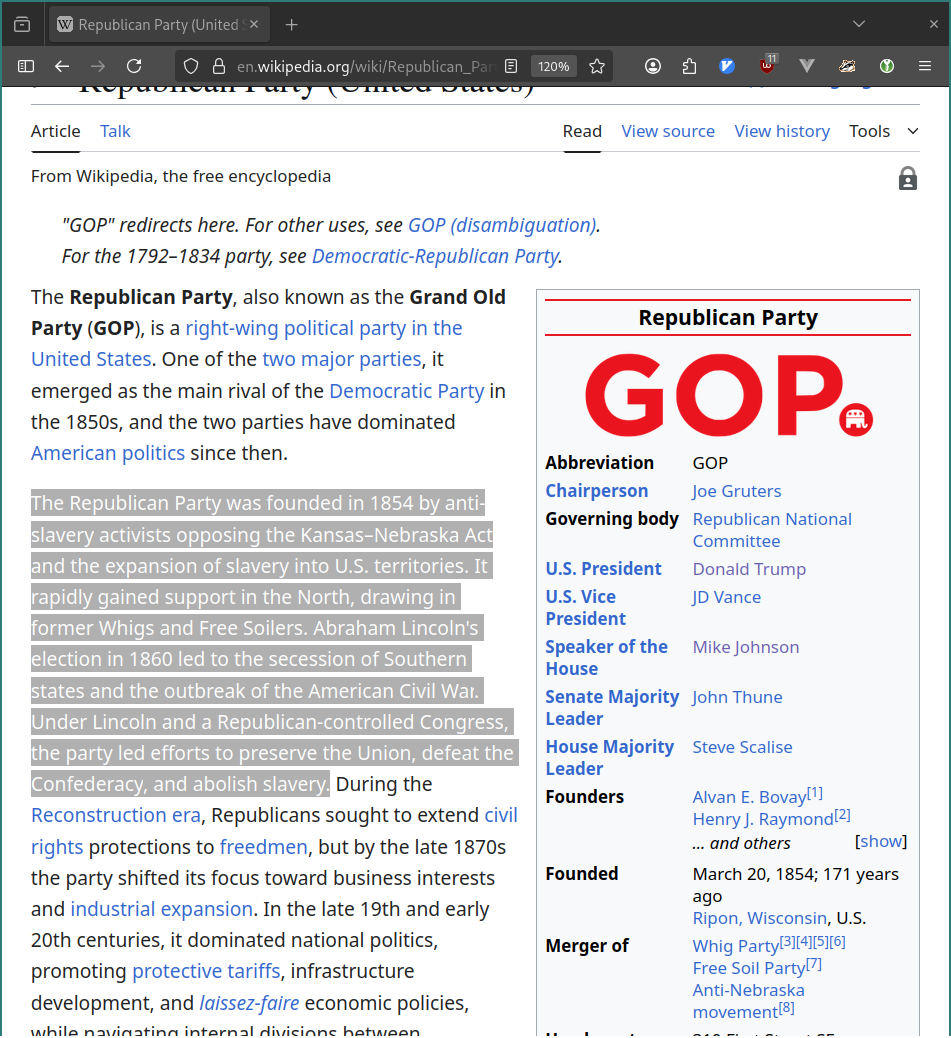
Task: Open the extensions puzzle icon
Action: 690,66
